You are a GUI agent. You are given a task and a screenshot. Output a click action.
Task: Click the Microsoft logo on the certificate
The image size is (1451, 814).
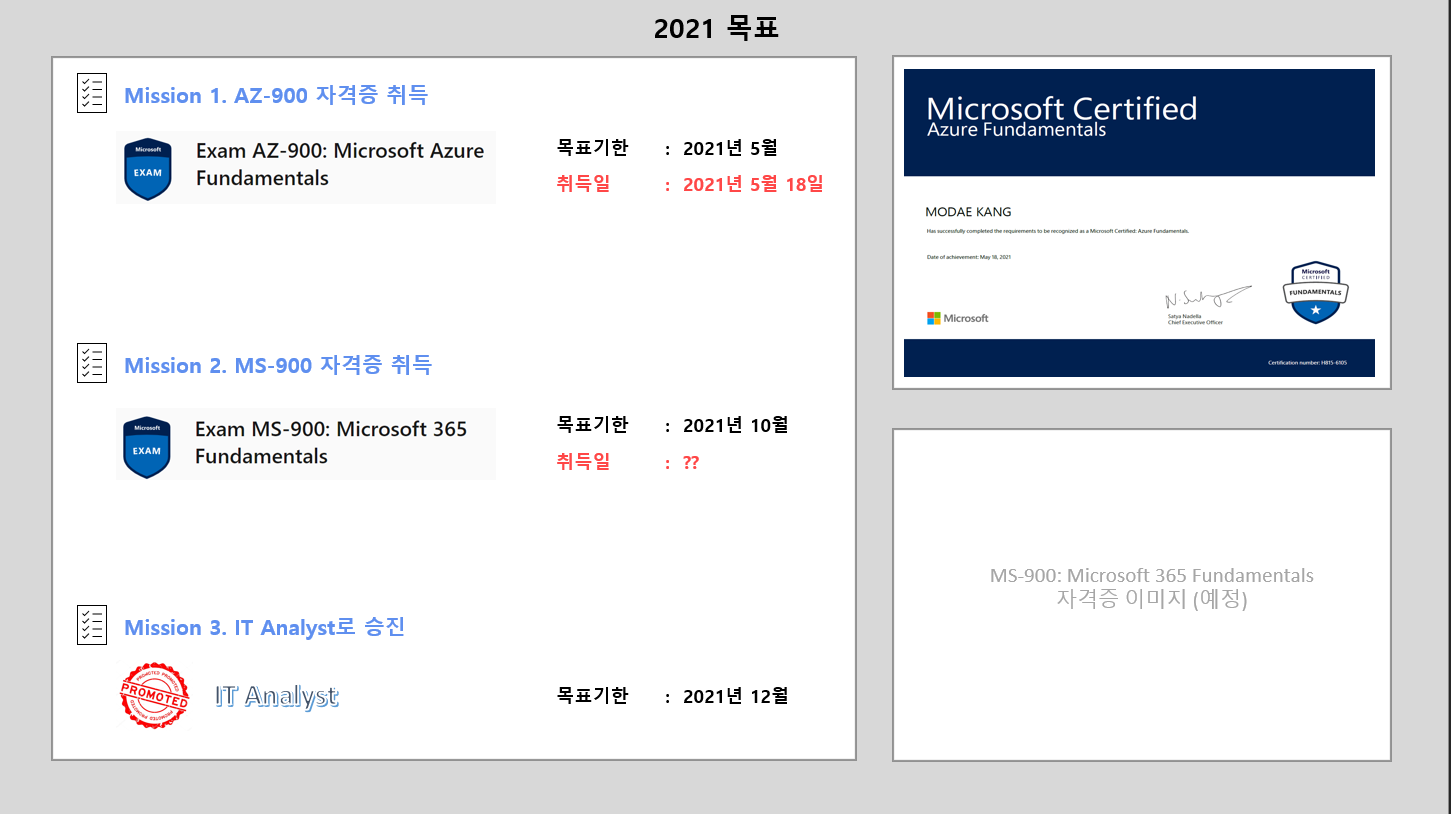(x=958, y=318)
